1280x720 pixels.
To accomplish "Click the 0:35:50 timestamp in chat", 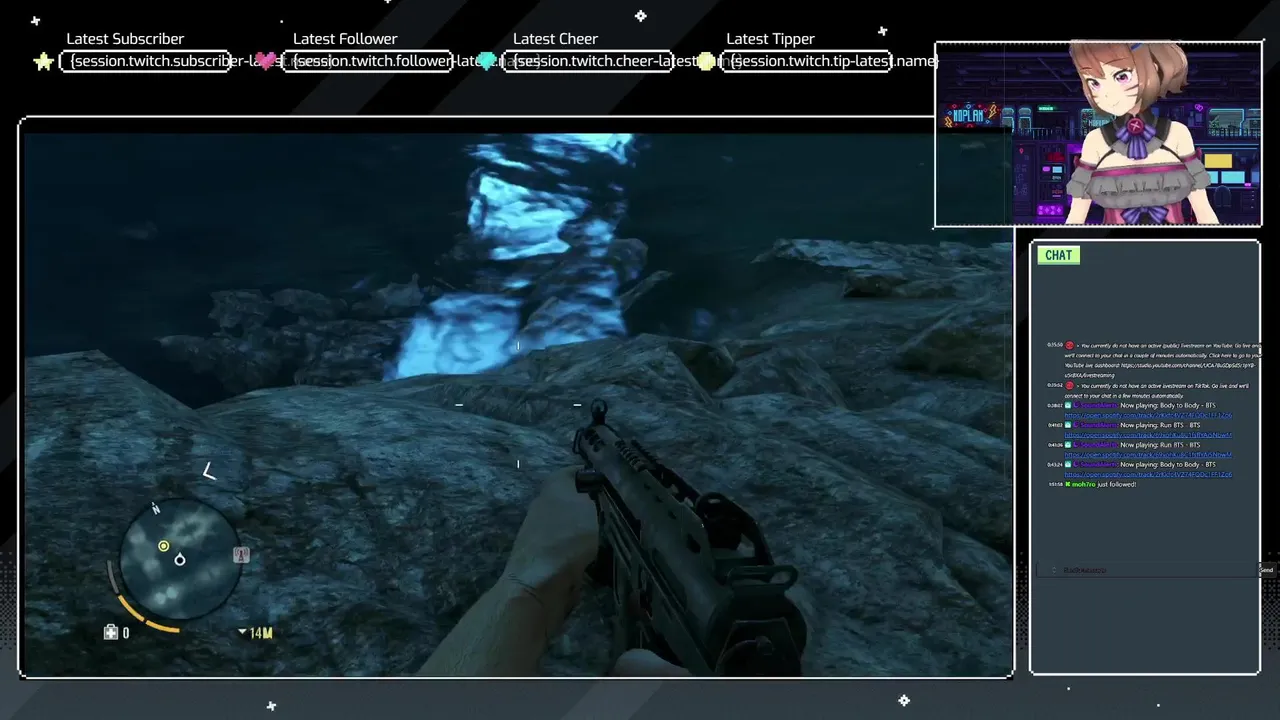I will click(1055, 345).
